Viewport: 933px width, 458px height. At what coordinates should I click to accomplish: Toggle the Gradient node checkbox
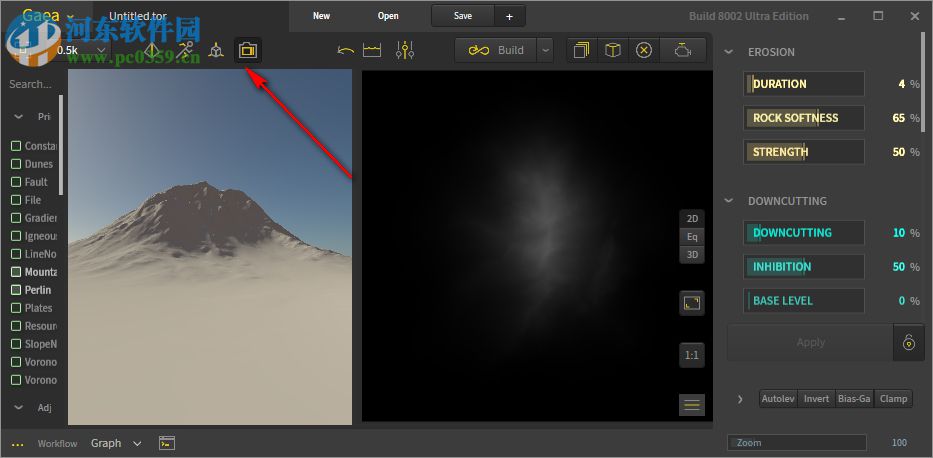coord(16,218)
